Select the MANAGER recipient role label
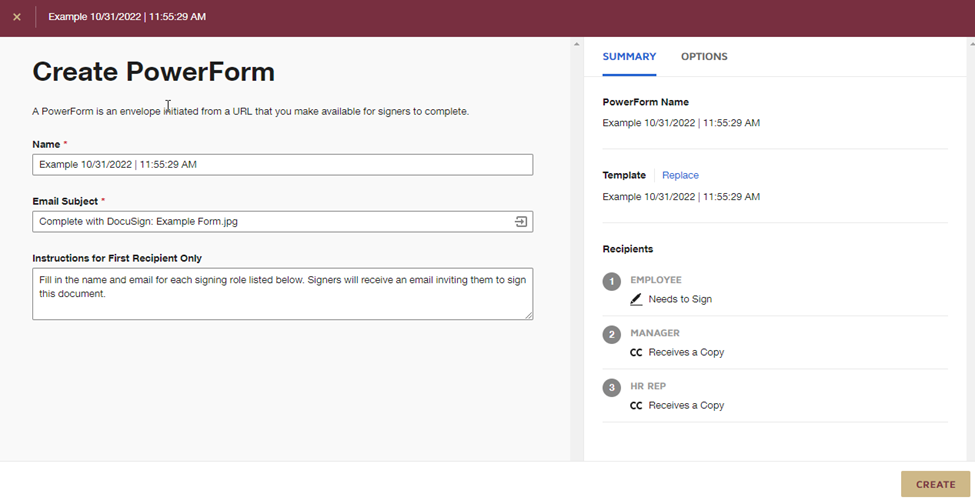 [655, 333]
